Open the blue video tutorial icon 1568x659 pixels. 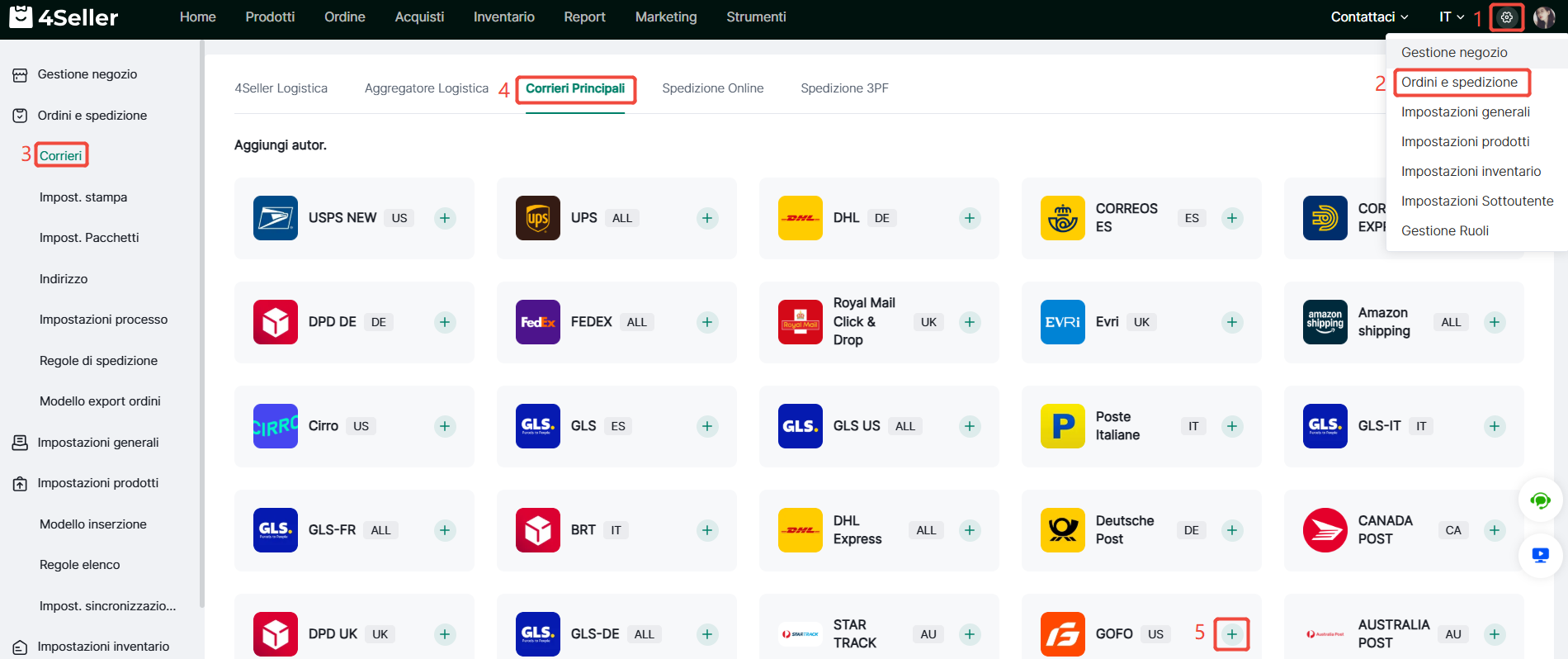click(1540, 555)
